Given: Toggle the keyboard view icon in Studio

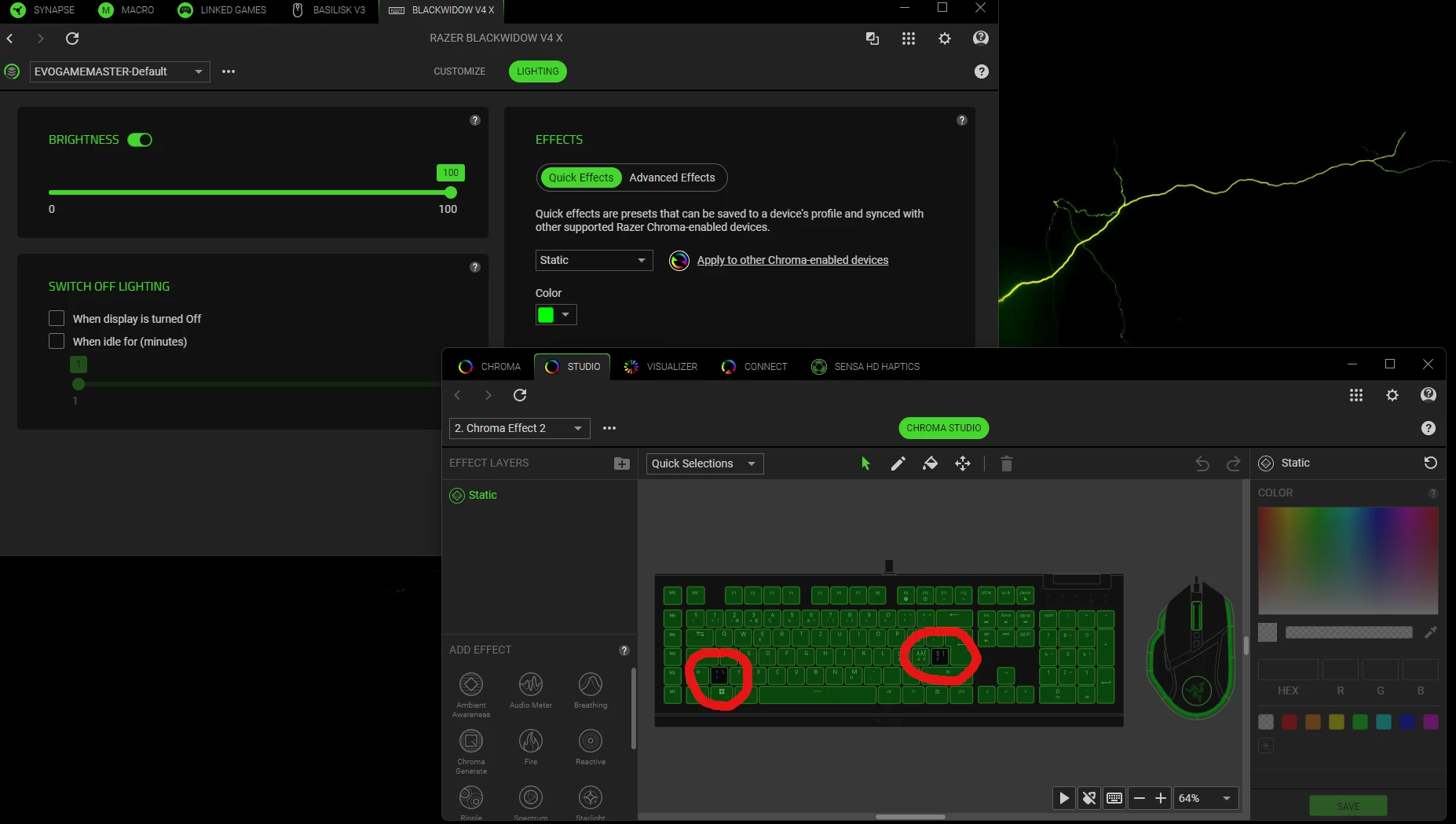Looking at the screenshot, I should tap(1114, 798).
